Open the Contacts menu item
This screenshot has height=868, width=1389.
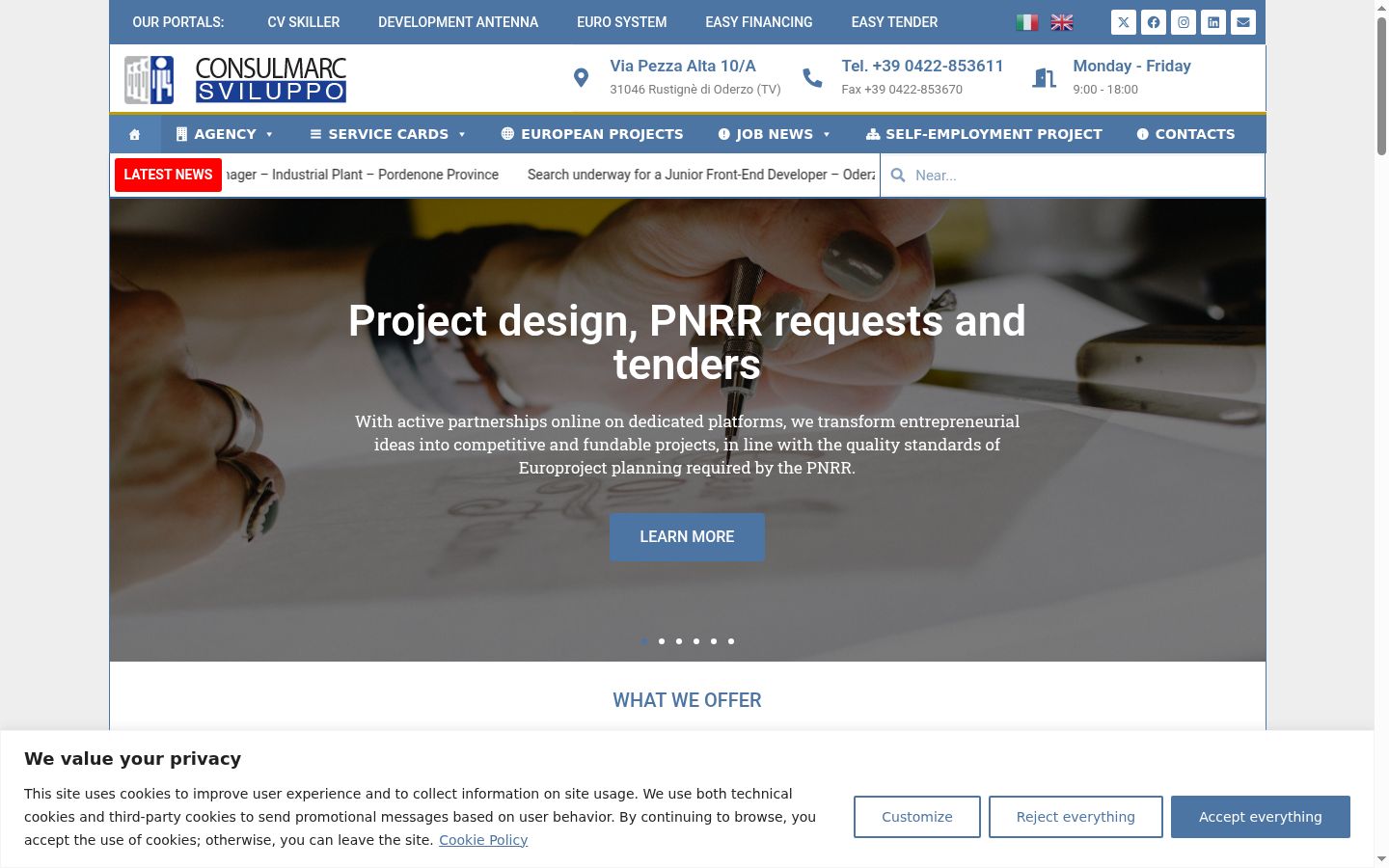coord(1185,134)
